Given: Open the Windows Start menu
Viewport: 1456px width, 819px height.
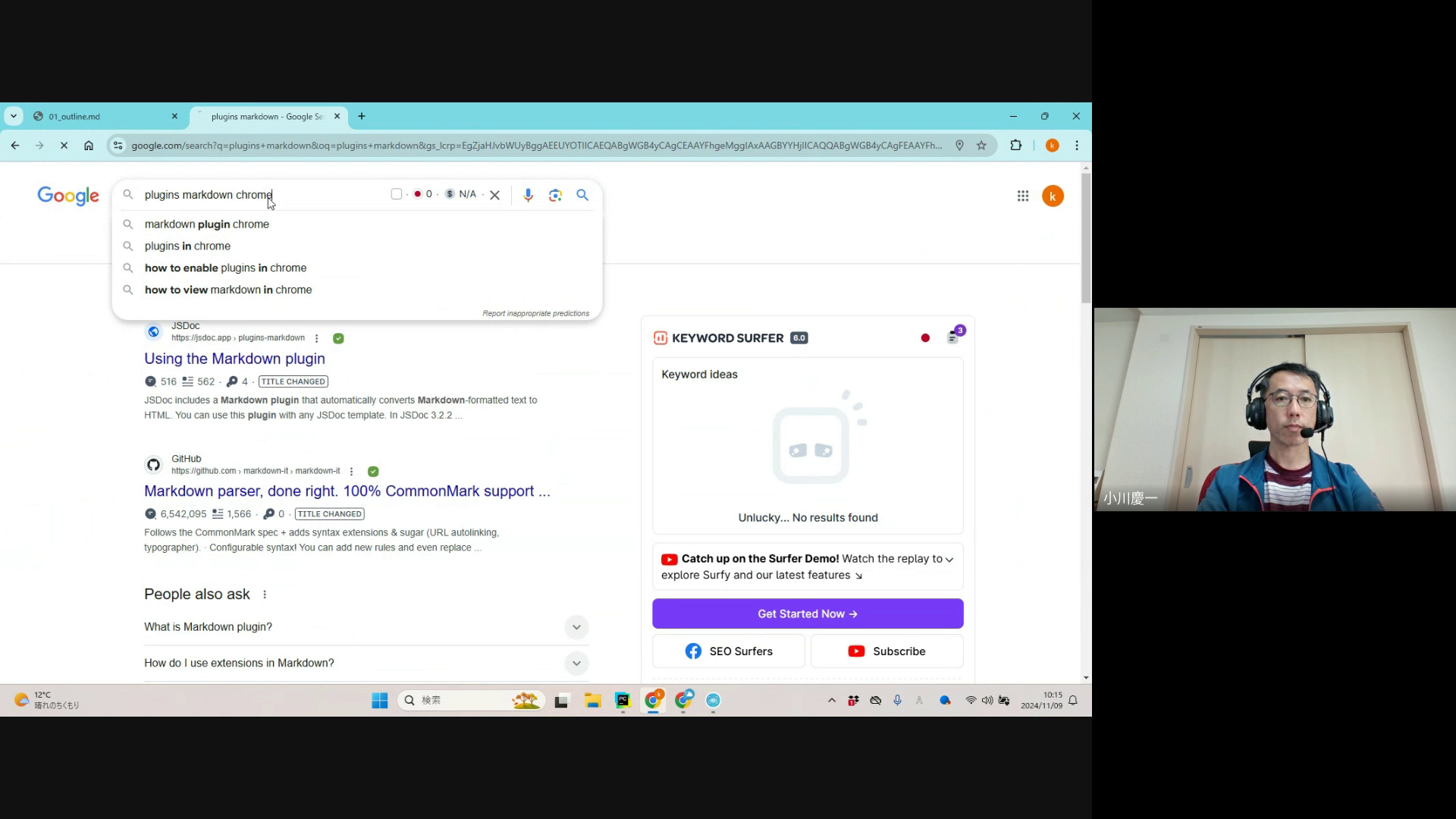Looking at the screenshot, I should click(x=380, y=701).
